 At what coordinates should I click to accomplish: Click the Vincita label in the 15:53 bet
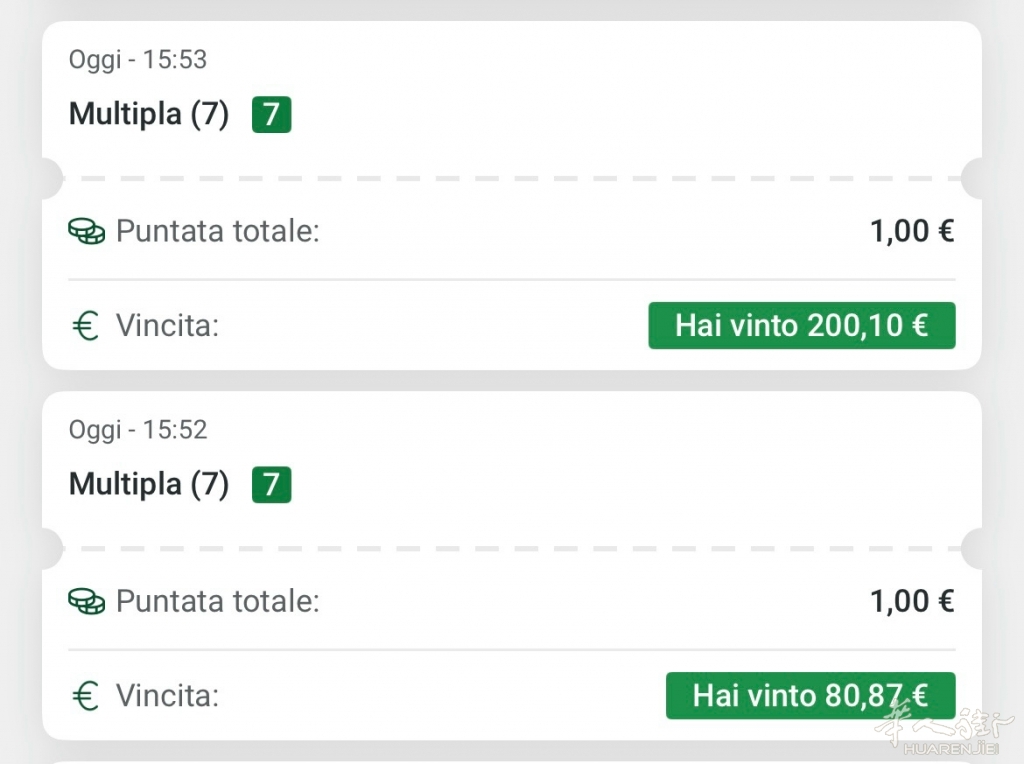click(x=167, y=325)
